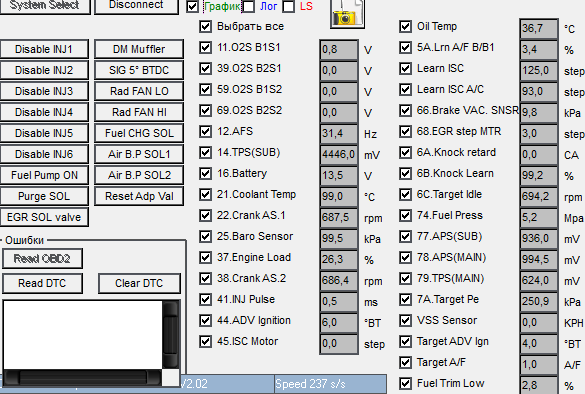The height and width of the screenshot is (394, 585).
Task: Click Reset Adp Val button
Action: tap(139, 196)
